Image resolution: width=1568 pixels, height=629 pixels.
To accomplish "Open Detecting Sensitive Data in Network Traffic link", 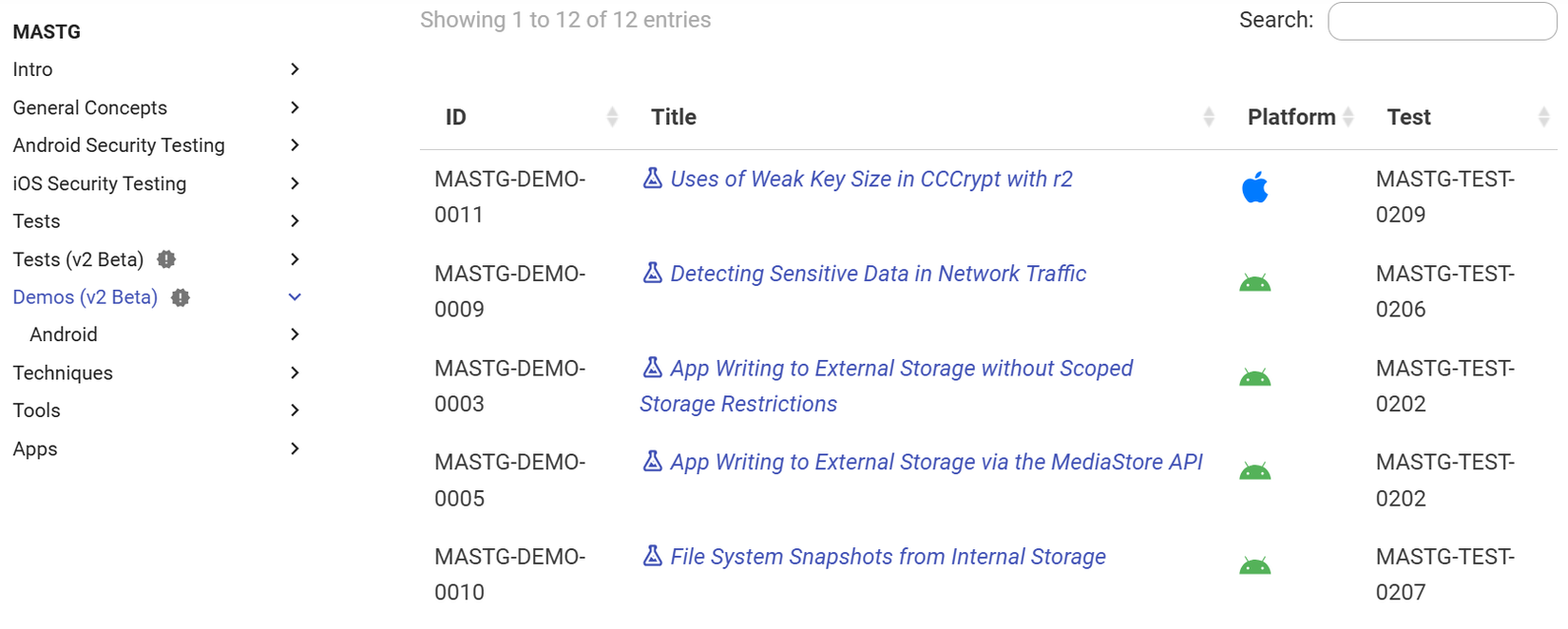I will 878,274.
